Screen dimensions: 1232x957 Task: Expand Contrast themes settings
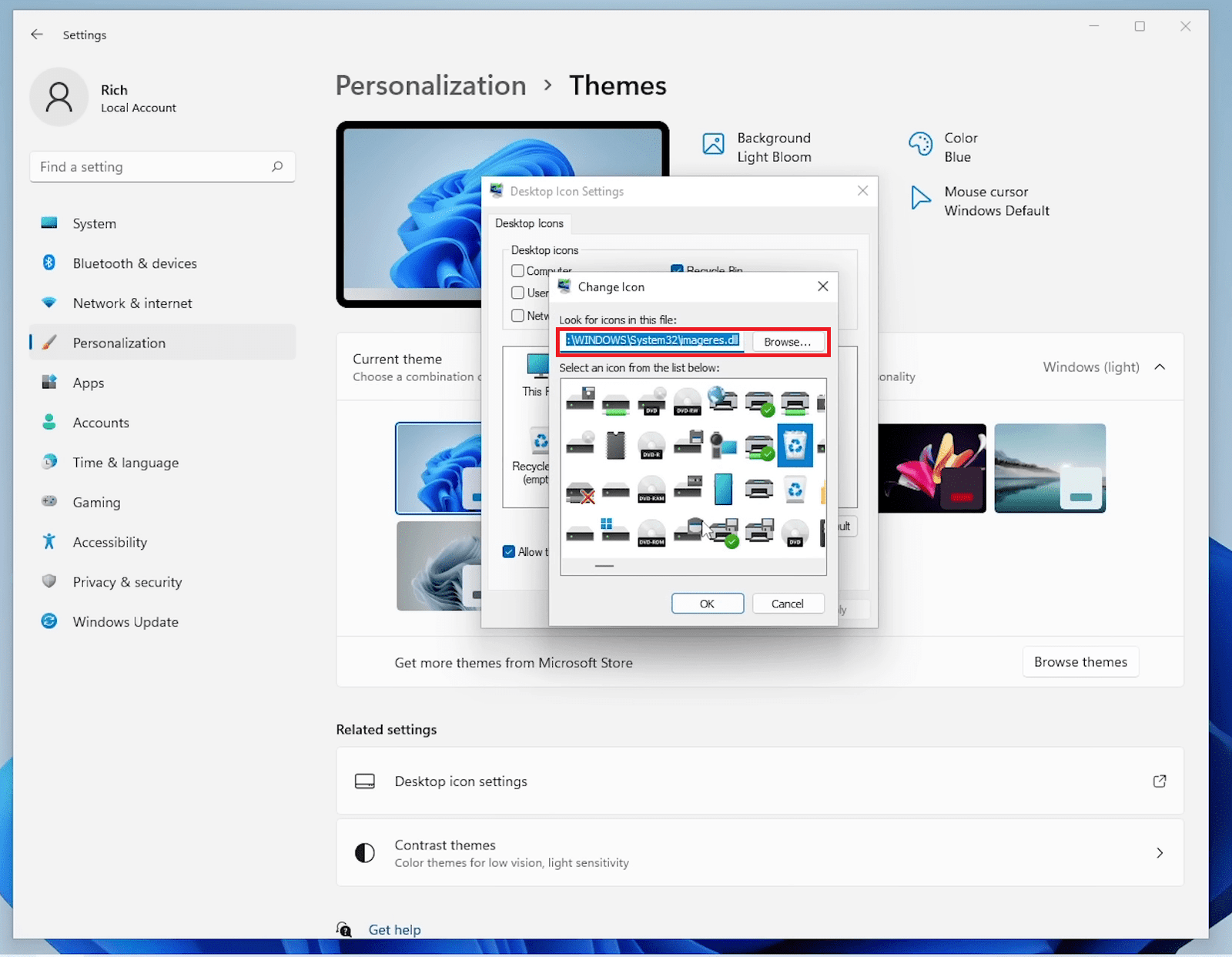(x=1159, y=853)
